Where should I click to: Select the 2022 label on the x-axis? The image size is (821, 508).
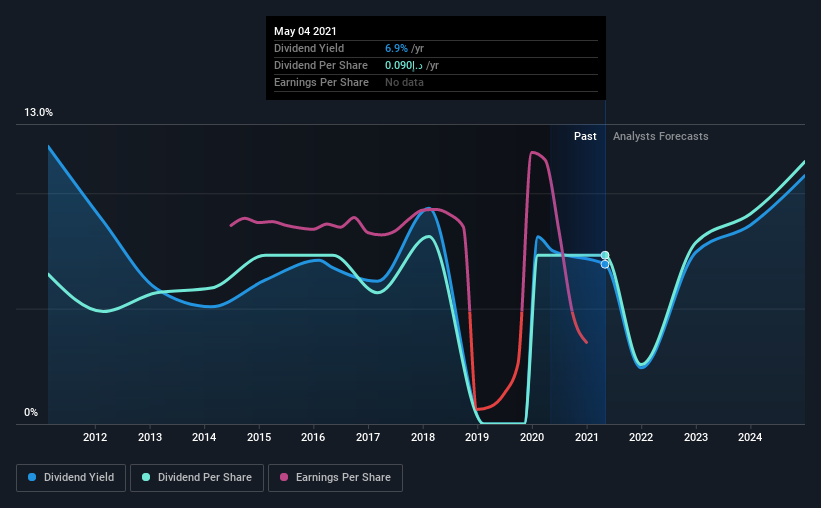pos(641,437)
